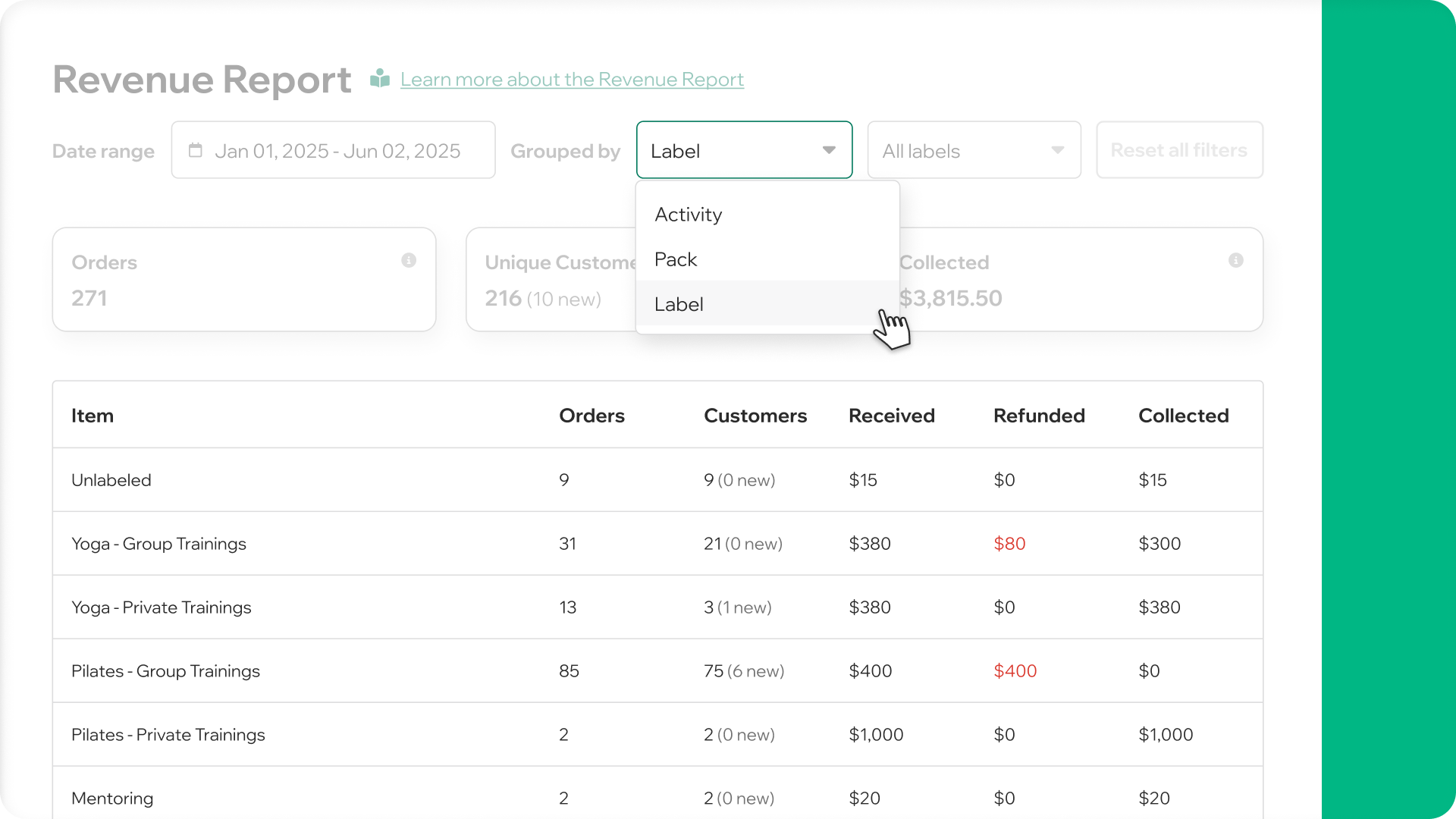The image size is (1456, 819).
Task: Click the calendar icon in date range field
Action: click(x=196, y=150)
